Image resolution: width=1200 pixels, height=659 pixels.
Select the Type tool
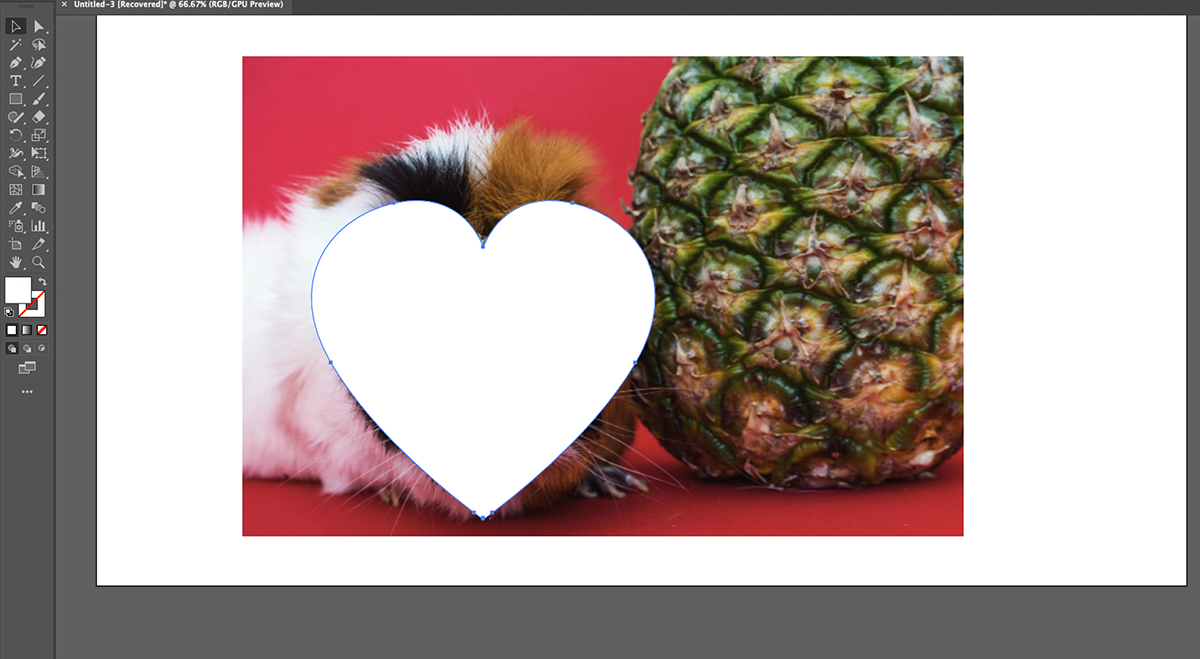15,80
